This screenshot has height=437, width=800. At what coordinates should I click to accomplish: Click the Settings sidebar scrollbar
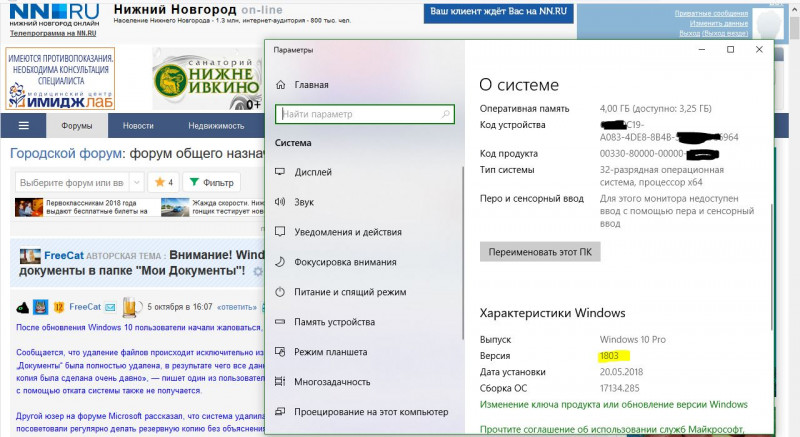[x=463, y=252]
